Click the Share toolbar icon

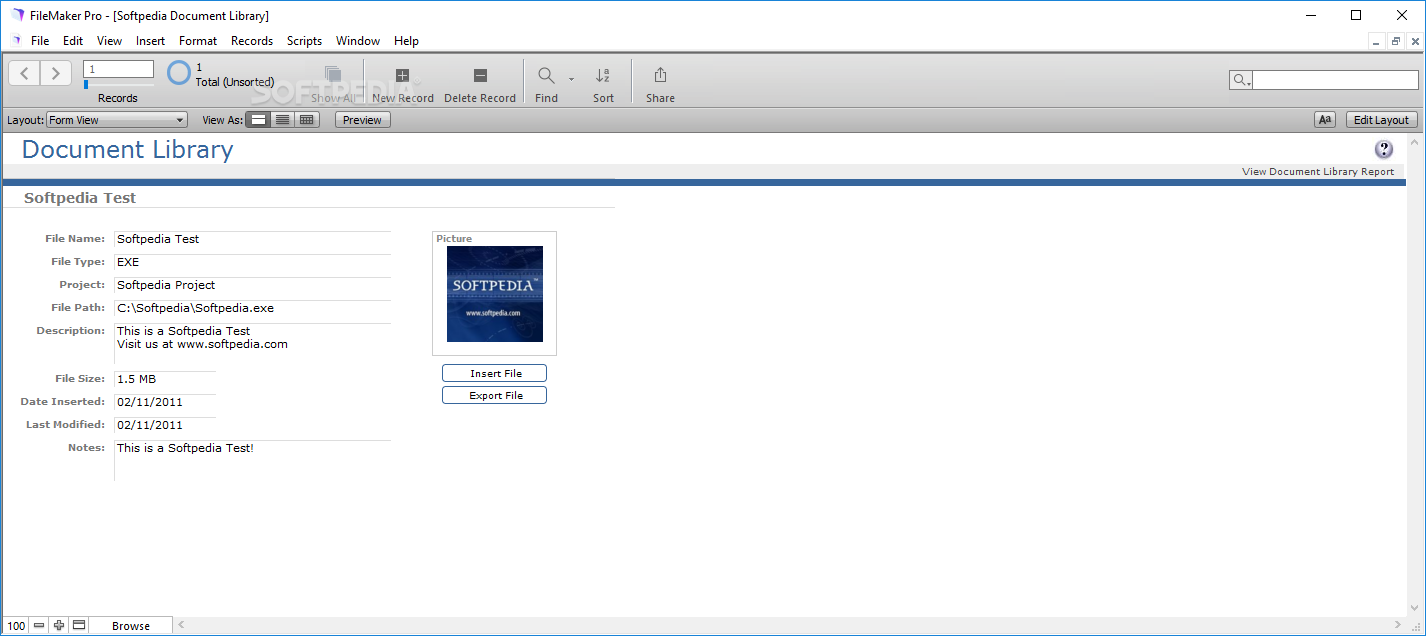point(660,75)
